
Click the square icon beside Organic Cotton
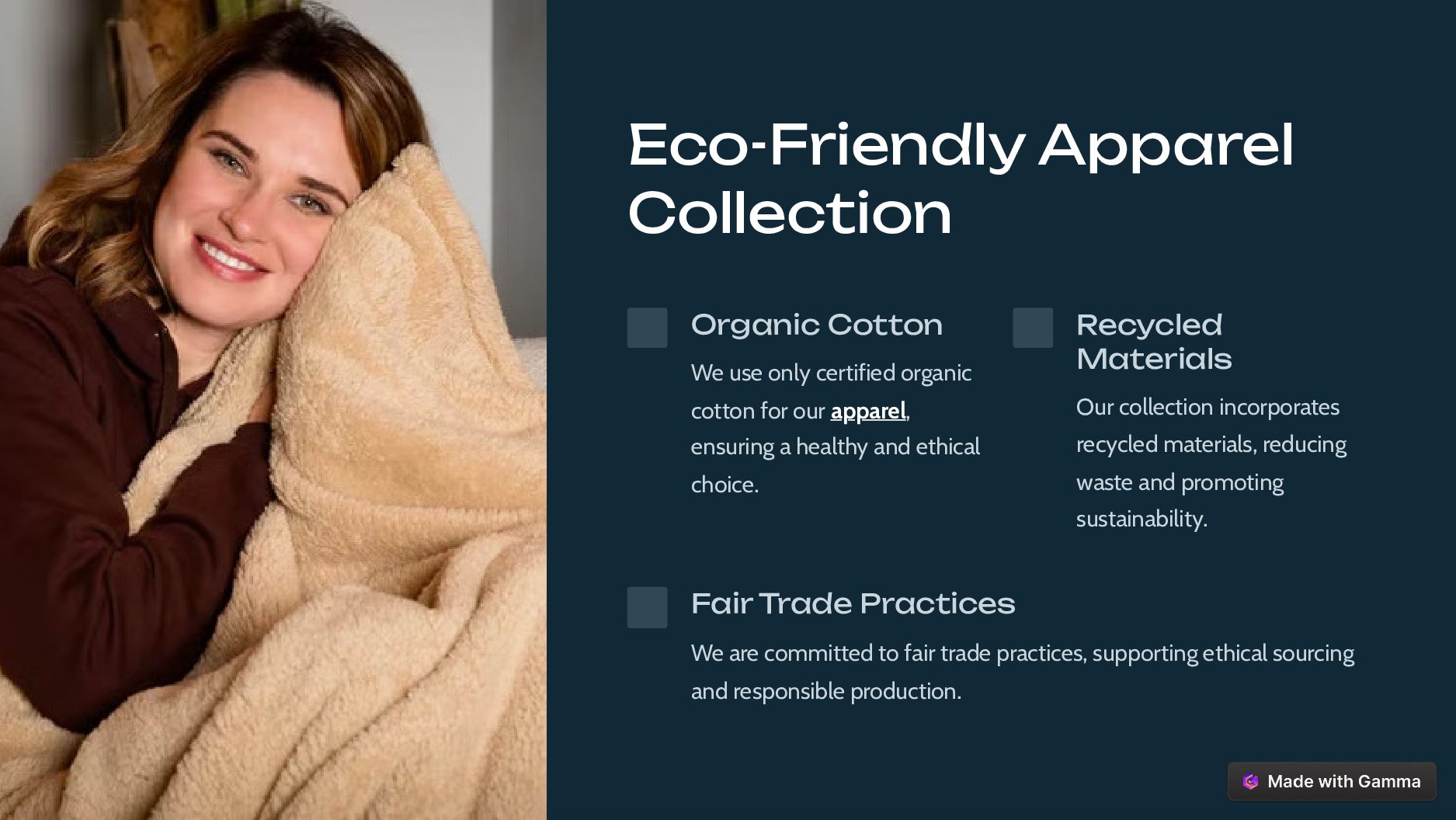tap(648, 328)
